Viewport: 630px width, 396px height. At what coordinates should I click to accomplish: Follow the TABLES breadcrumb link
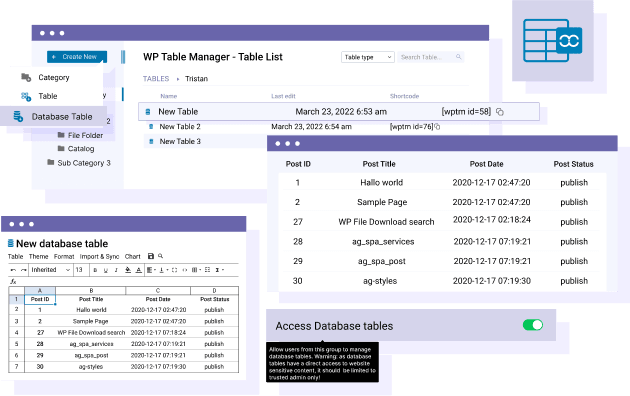click(x=156, y=79)
